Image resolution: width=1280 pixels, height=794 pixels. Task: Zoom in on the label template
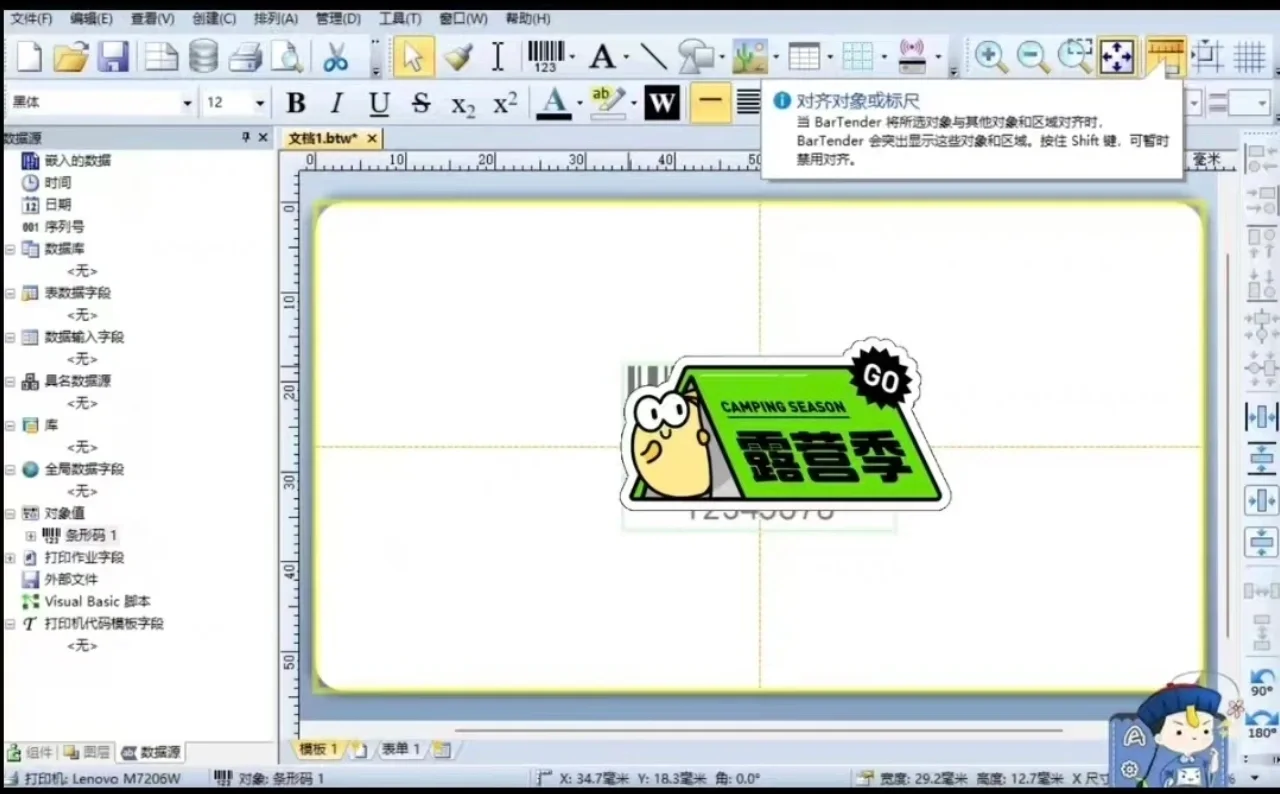991,56
